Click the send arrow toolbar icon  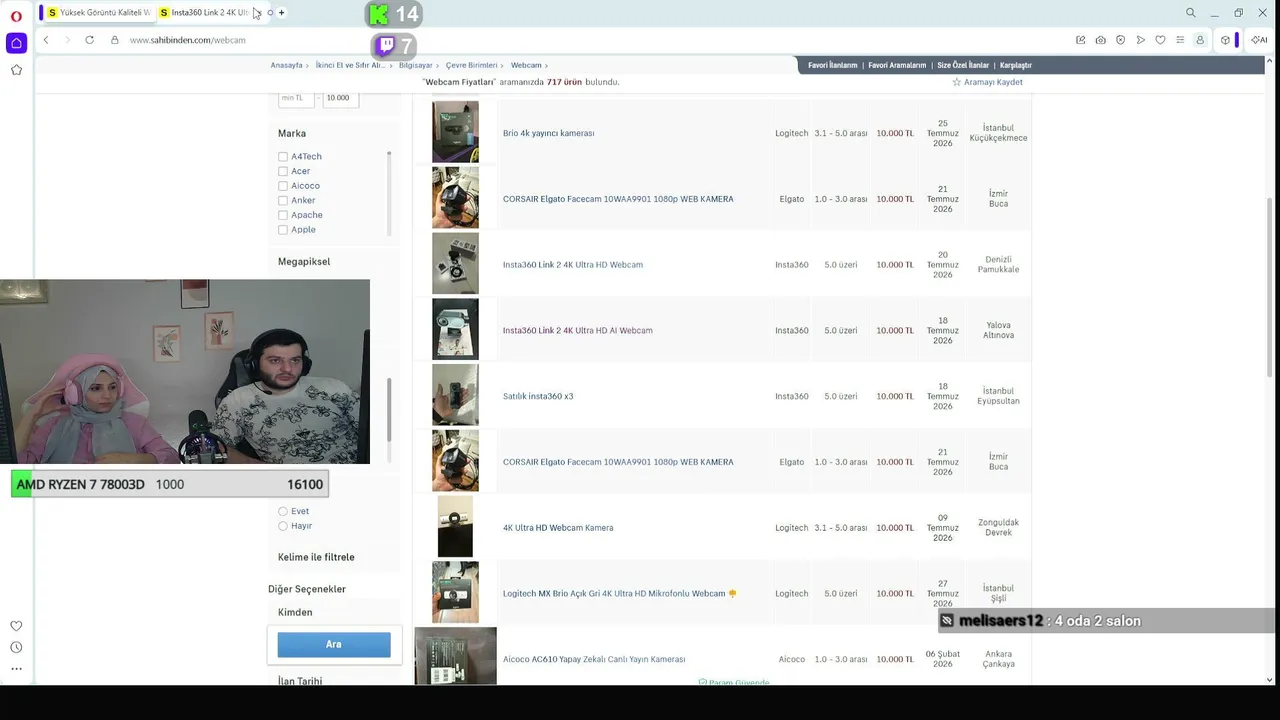[x=1140, y=40]
